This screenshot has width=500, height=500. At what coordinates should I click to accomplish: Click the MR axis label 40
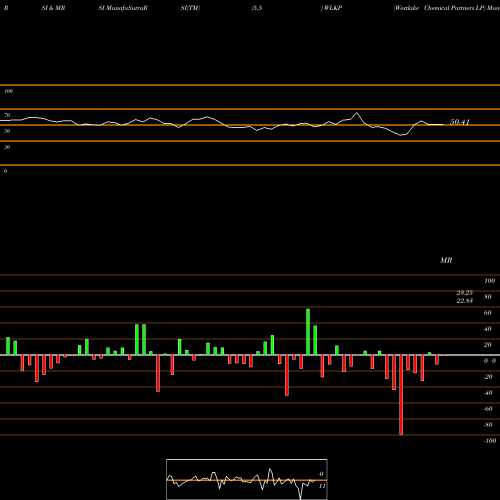487,329
